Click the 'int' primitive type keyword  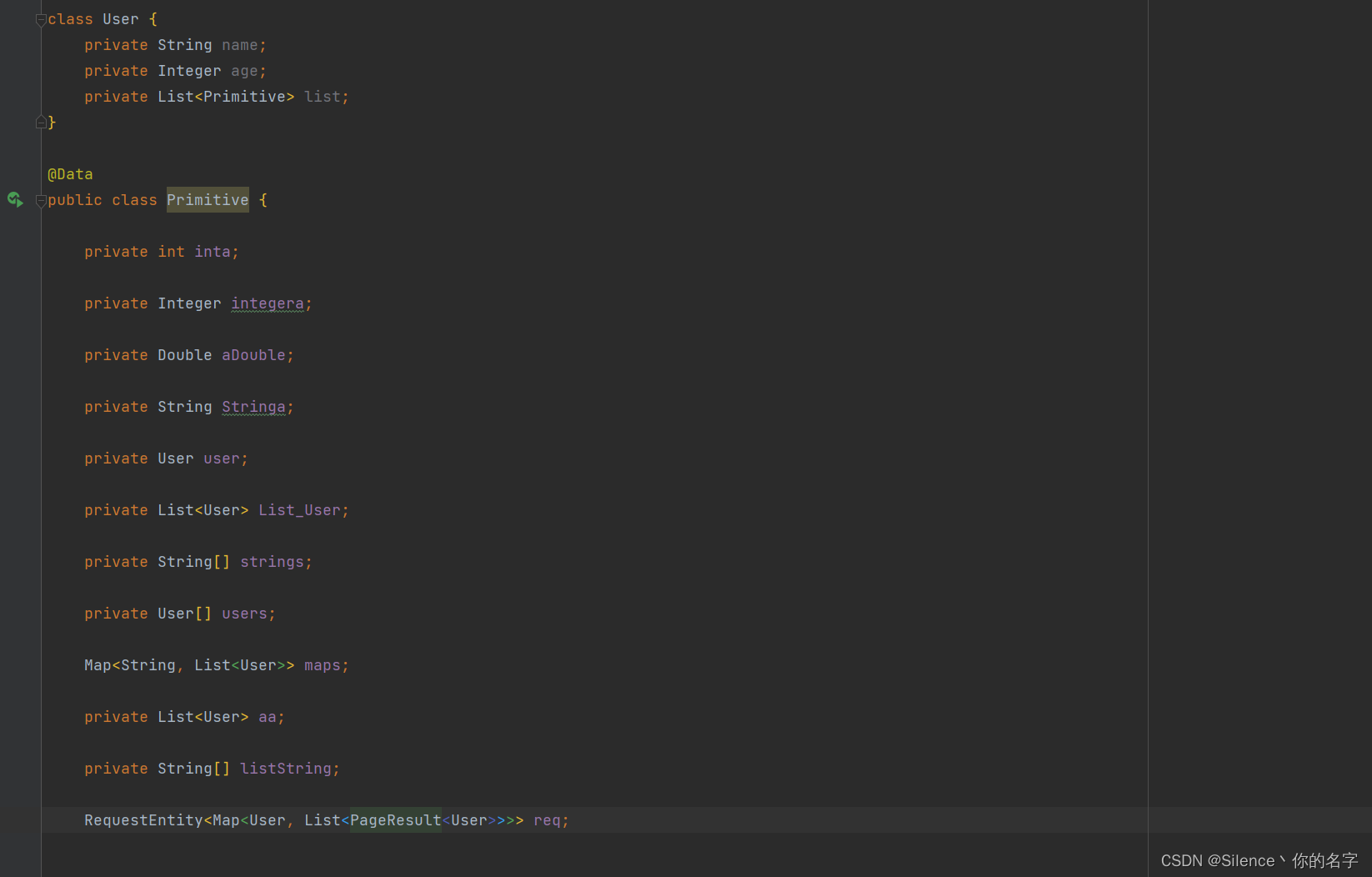point(172,252)
